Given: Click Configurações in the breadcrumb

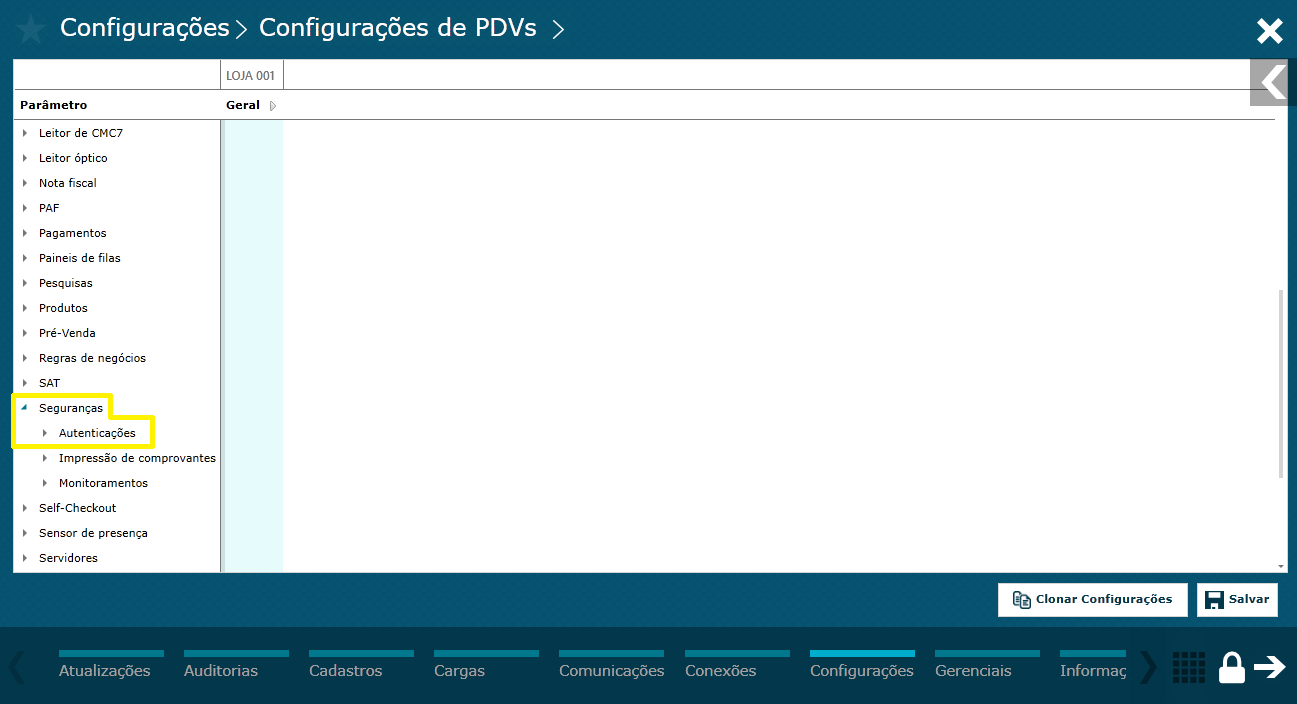Looking at the screenshot, I should [x=145, y=28].
